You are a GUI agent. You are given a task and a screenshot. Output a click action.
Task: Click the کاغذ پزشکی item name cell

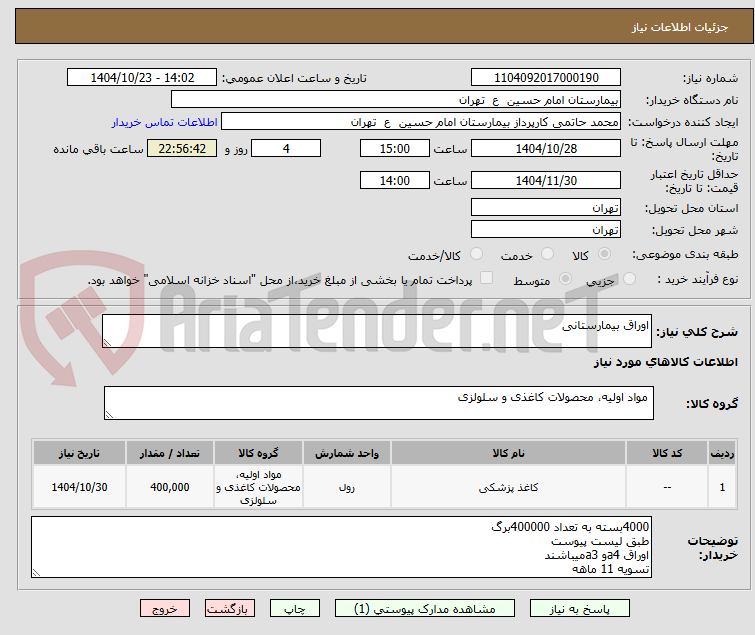(x=508, y=487)
